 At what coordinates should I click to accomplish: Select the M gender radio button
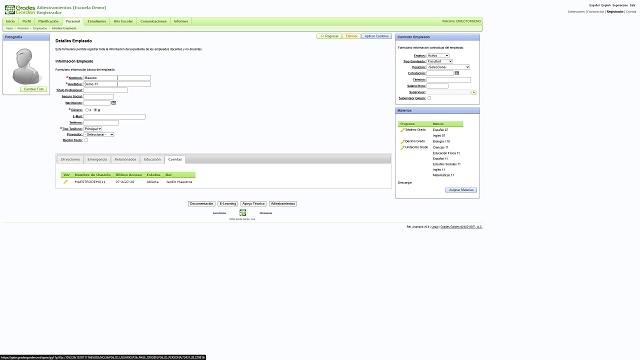click(x=96, y=110)
